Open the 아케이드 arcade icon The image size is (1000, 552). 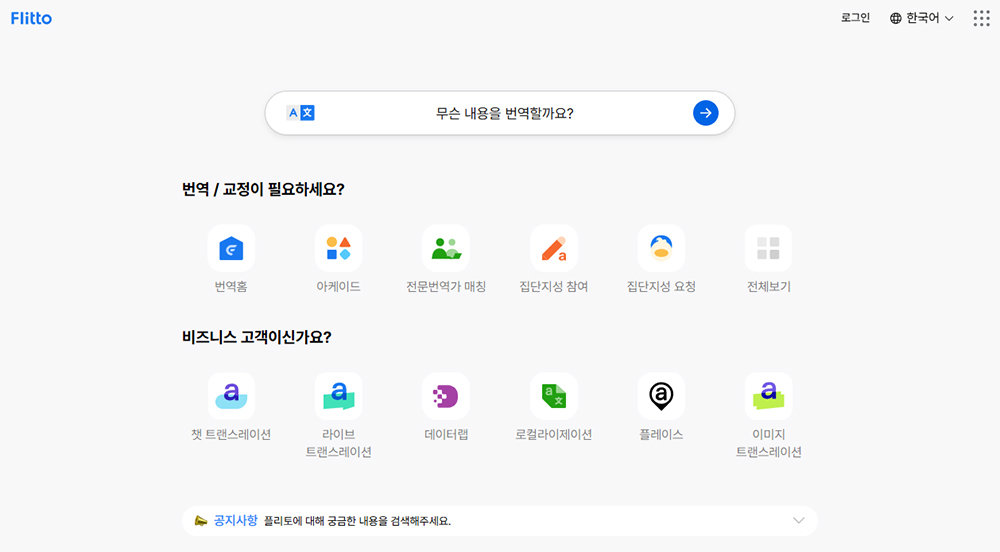pyautogui.click(x=338, y=248)
